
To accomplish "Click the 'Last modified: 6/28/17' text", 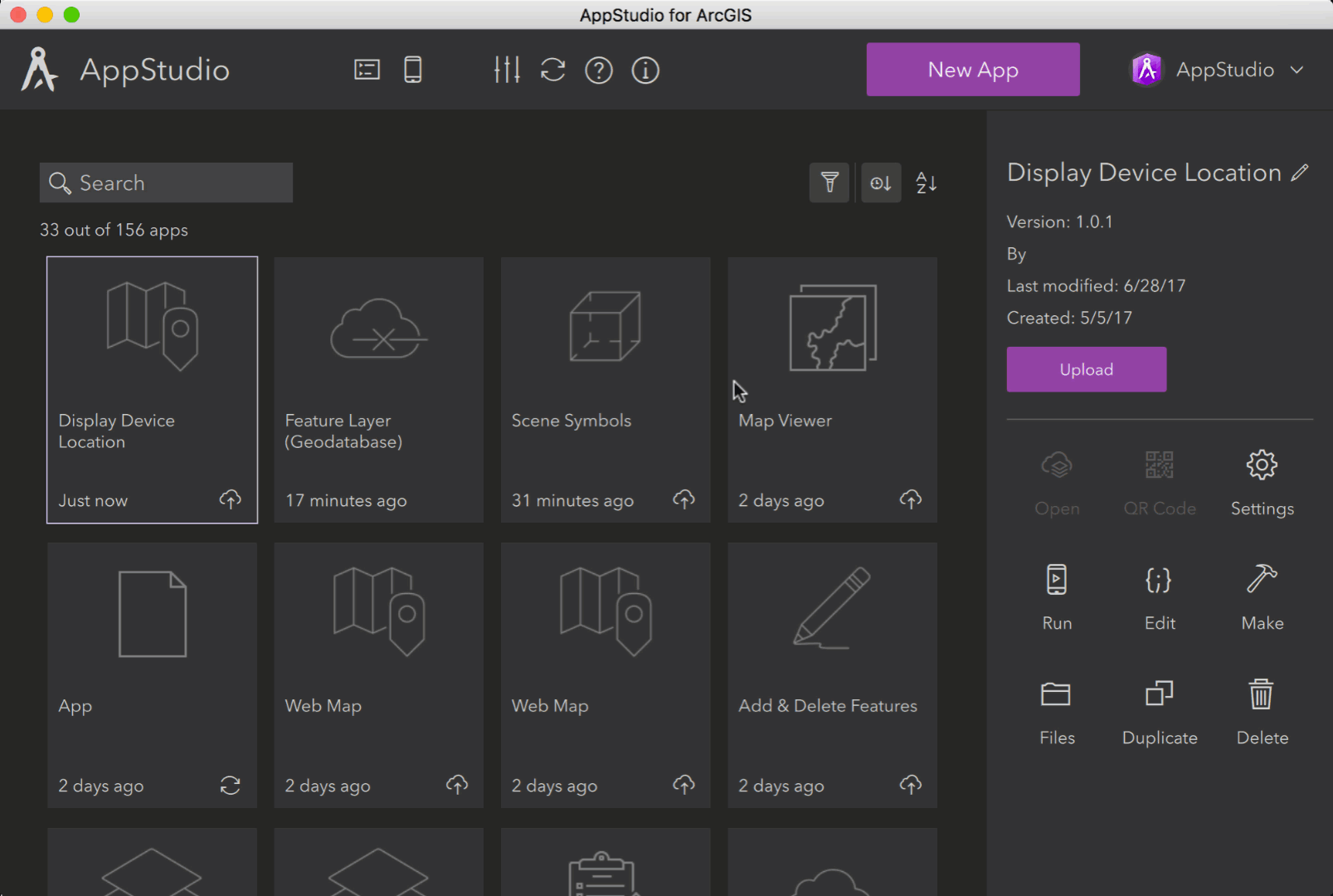I will coord(1096,285).
